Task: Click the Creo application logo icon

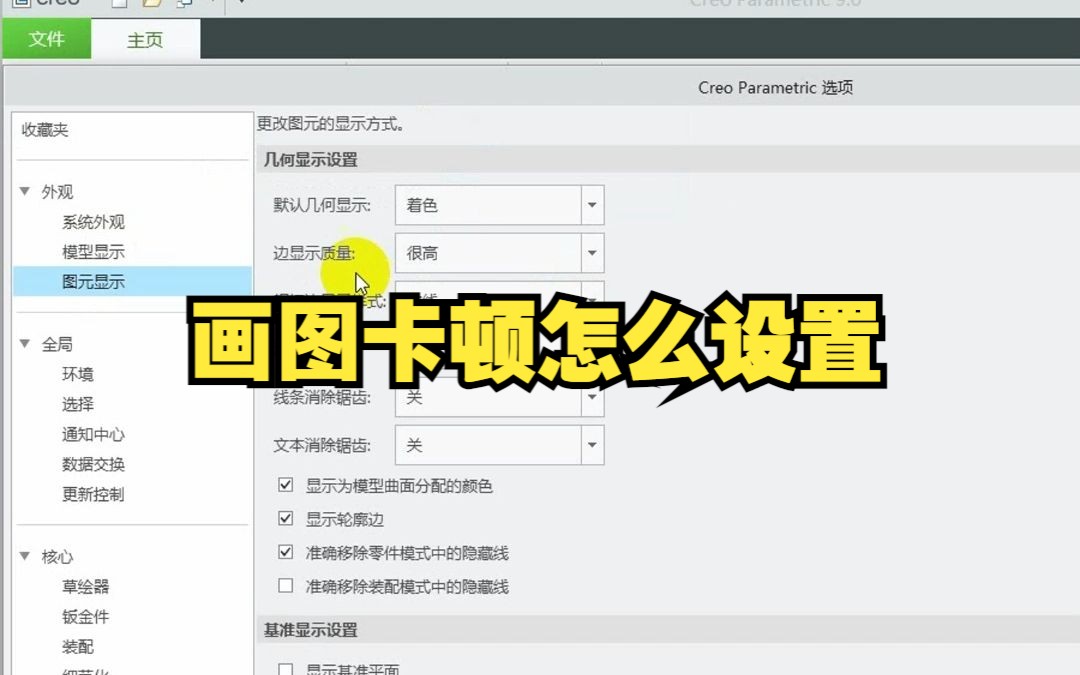Action: (22, 4)
